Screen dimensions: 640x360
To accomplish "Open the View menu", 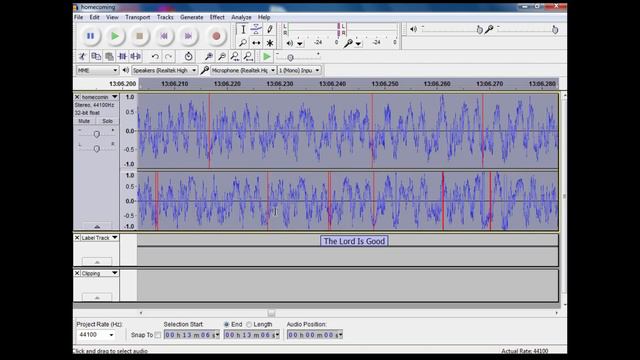I will tap(112, 17).
